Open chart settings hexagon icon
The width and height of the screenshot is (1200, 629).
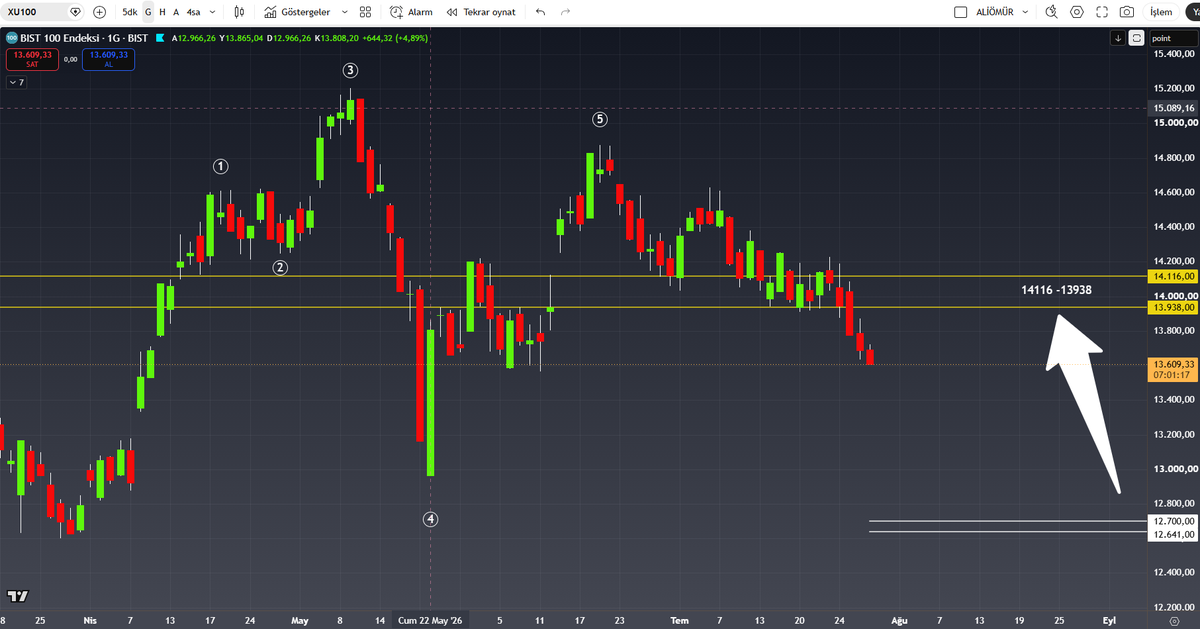coord(1077,12)
